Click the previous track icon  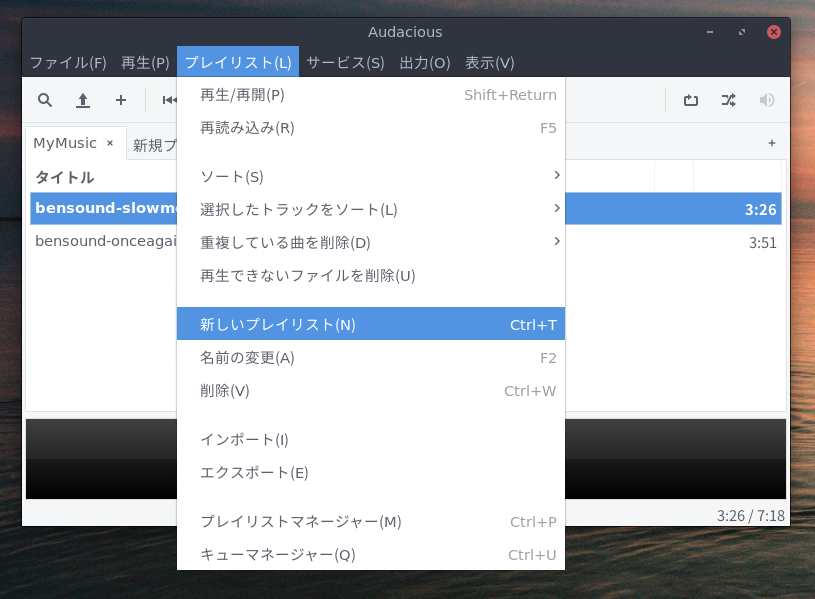point(169,100)
